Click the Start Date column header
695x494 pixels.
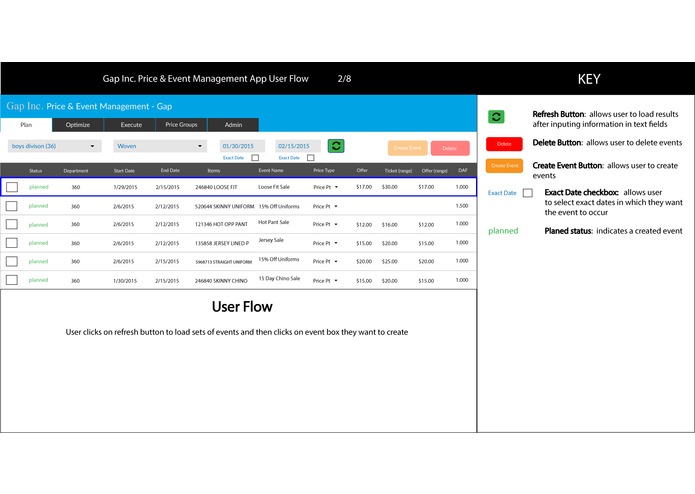tap(124, 171)
